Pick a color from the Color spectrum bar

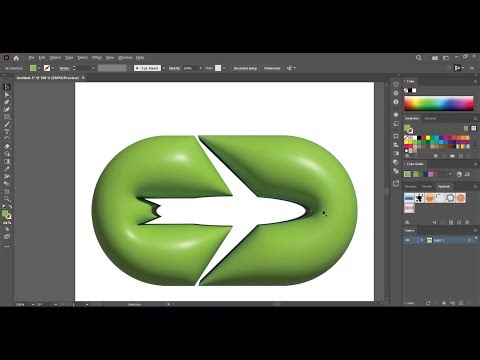439,103
